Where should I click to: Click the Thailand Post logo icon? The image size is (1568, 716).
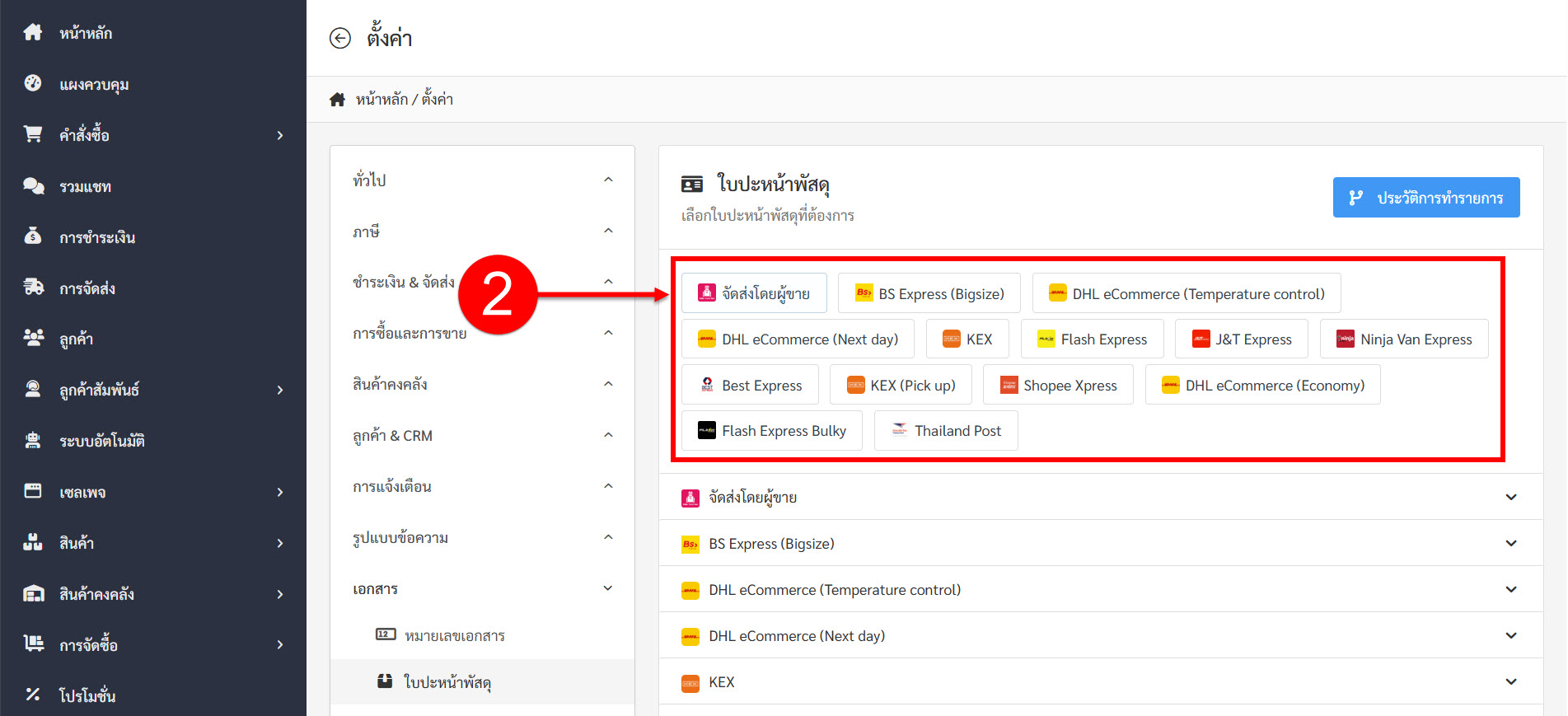coord(899,430)
